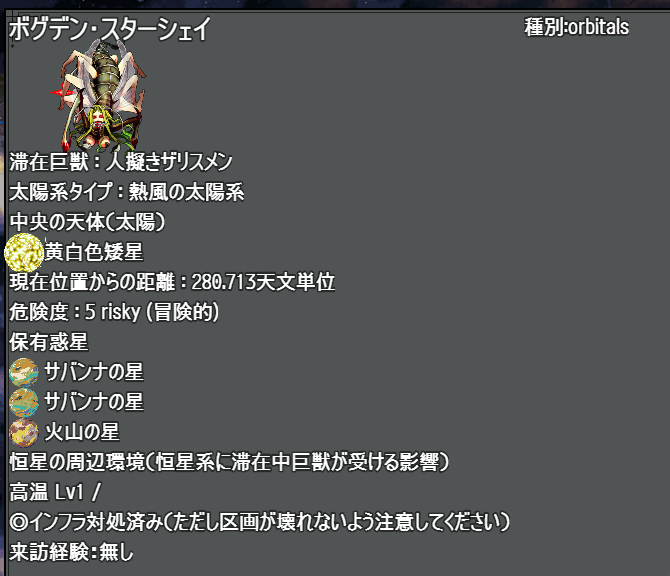Select the second サバンナの星 label
Viewport: 670px width, 576px height.
tap(94, 402)
